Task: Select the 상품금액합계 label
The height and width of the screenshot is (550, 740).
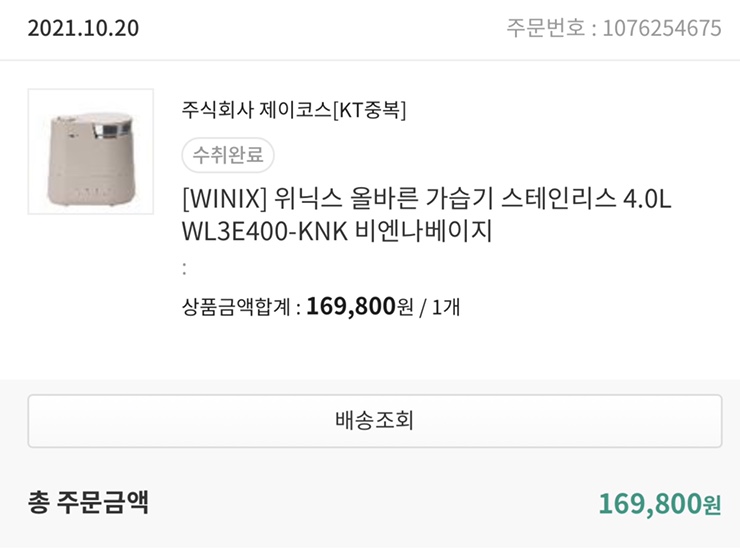Action: (x=236, y=307)
